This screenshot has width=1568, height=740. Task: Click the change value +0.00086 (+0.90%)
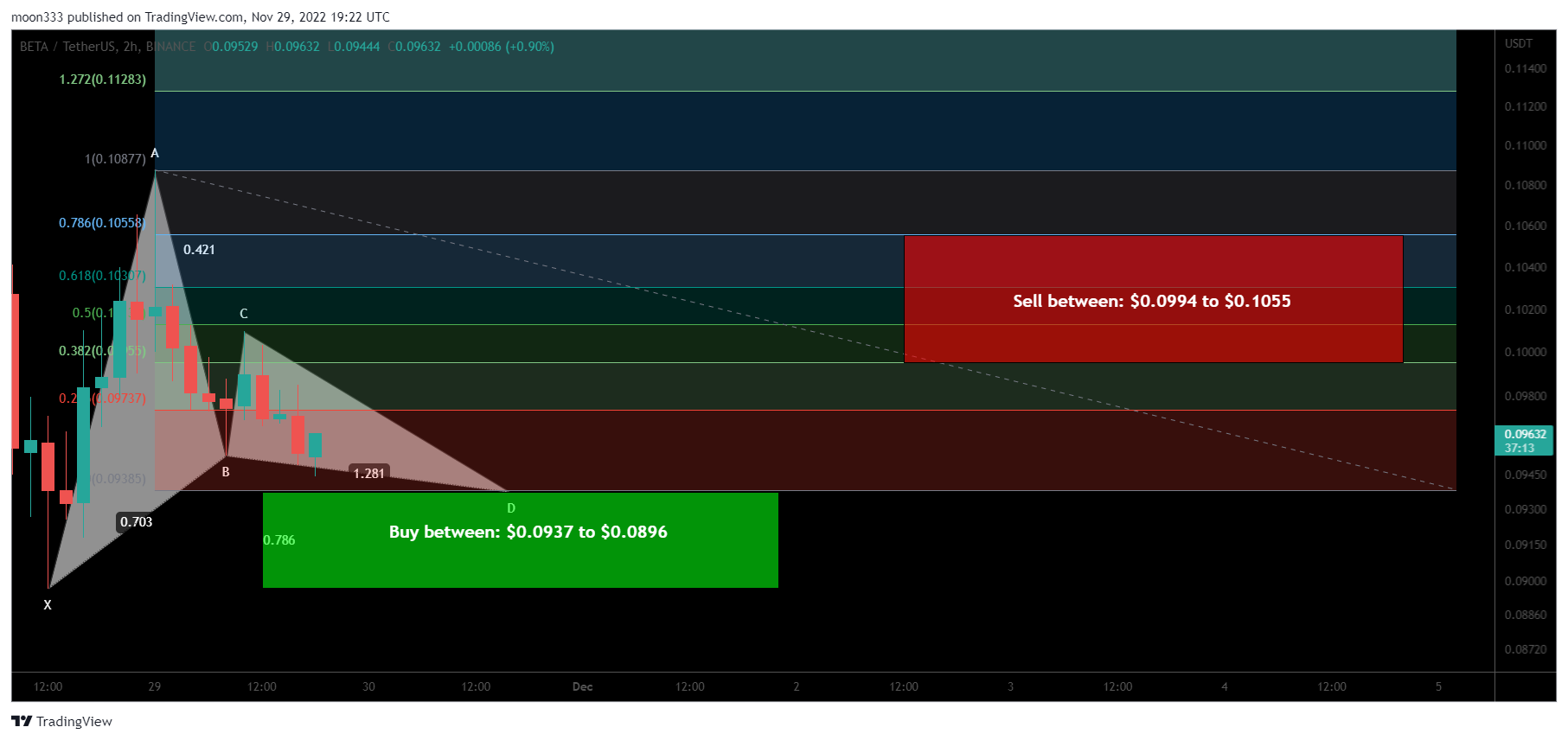point(502,47)
